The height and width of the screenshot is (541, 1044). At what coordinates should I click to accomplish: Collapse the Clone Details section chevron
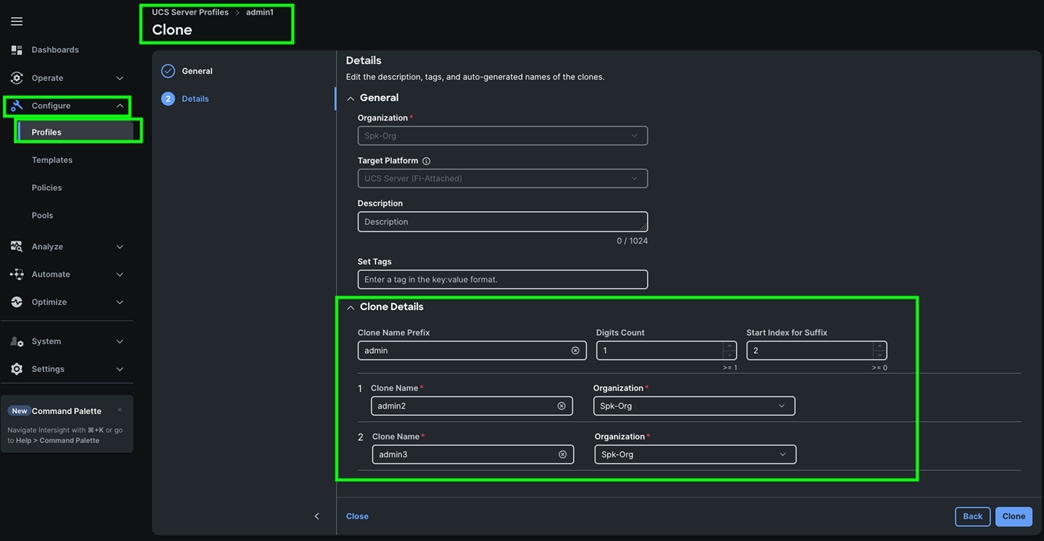coord(351,307)
